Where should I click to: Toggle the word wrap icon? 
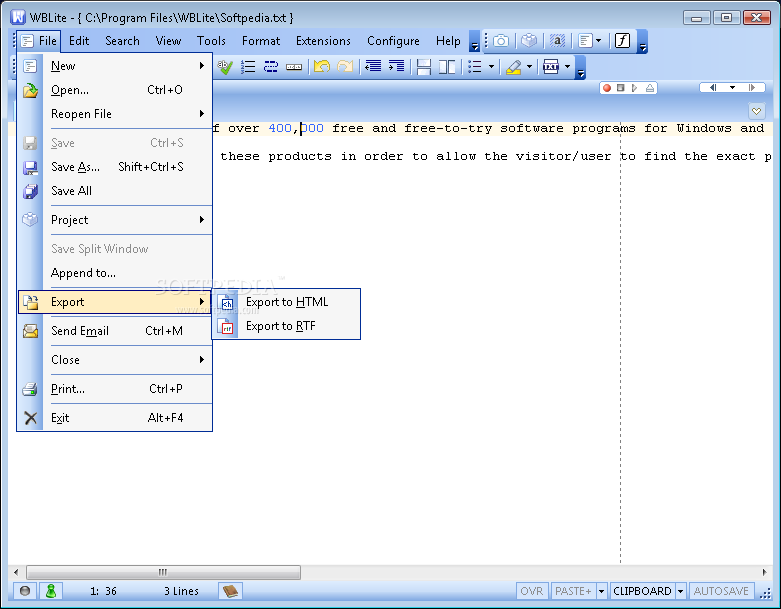click(271, 67)
